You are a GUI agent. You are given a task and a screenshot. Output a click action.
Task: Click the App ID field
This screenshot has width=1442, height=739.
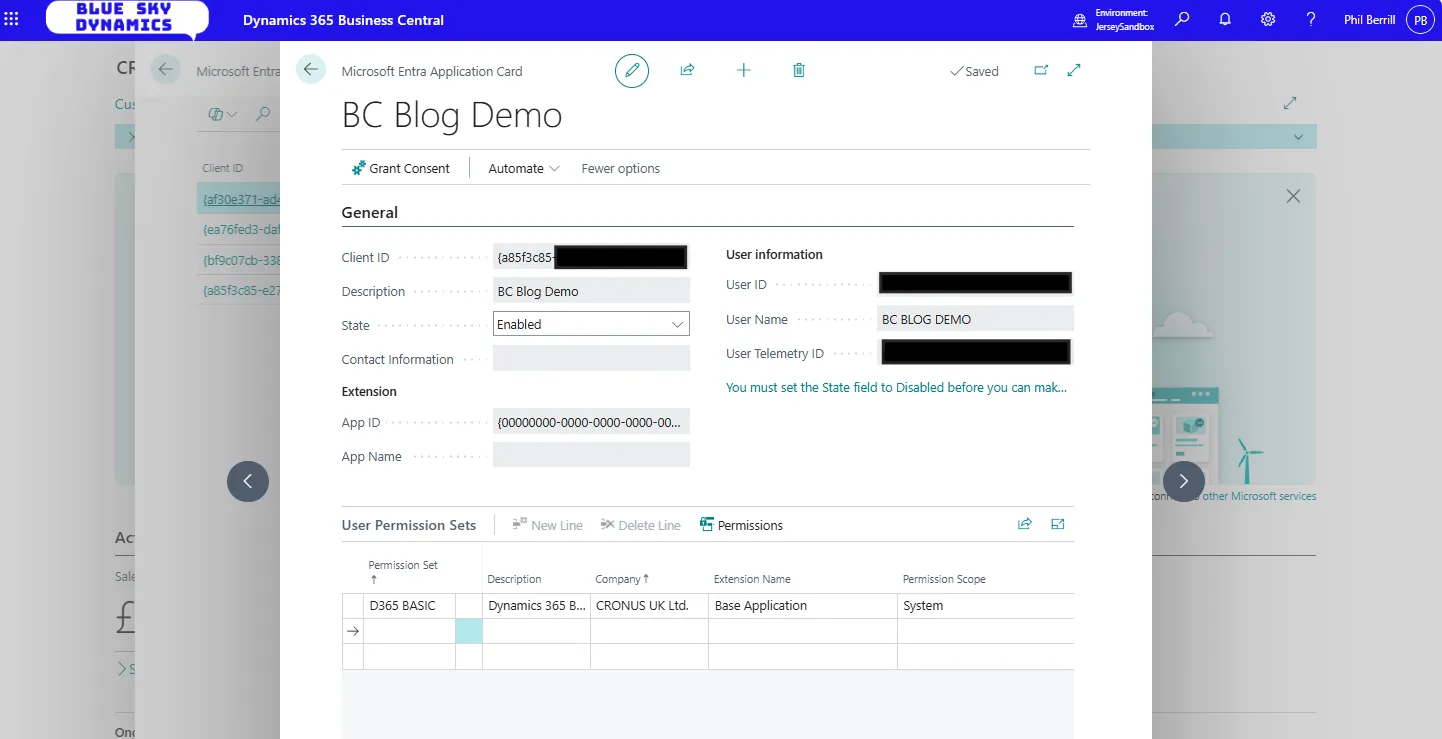click(x=591, y=422)
